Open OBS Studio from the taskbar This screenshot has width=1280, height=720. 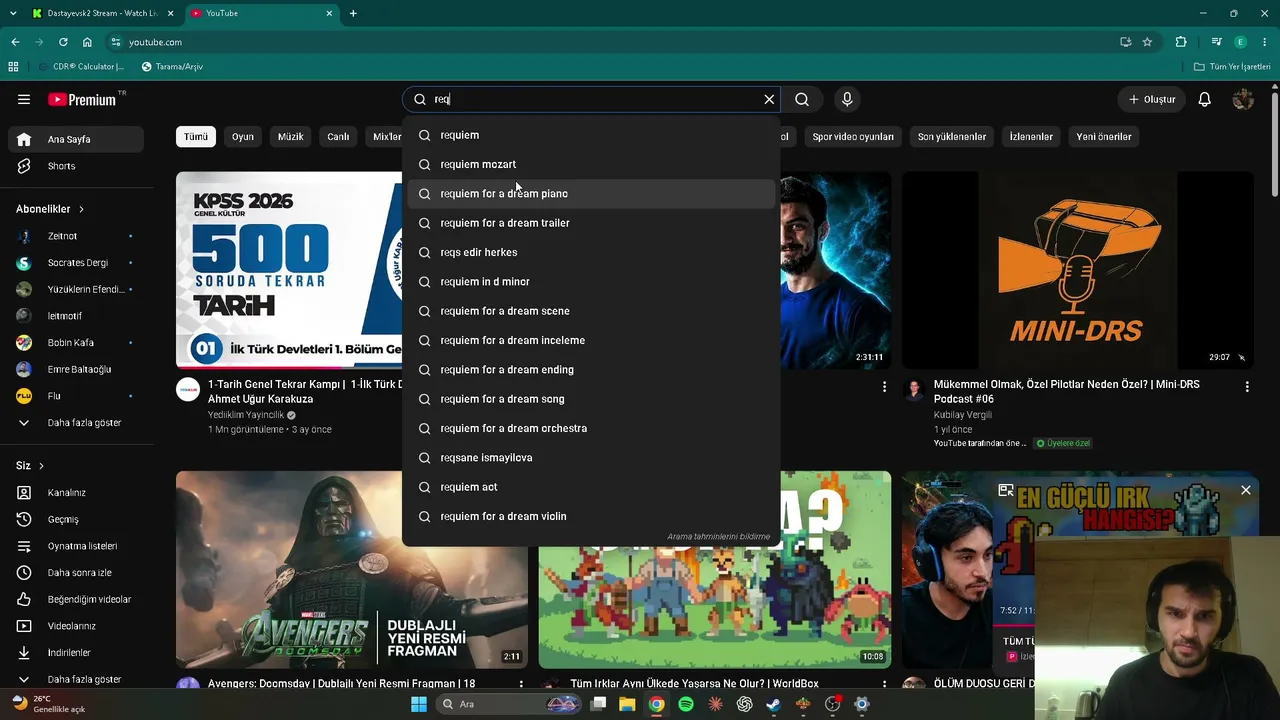(832, 704)
